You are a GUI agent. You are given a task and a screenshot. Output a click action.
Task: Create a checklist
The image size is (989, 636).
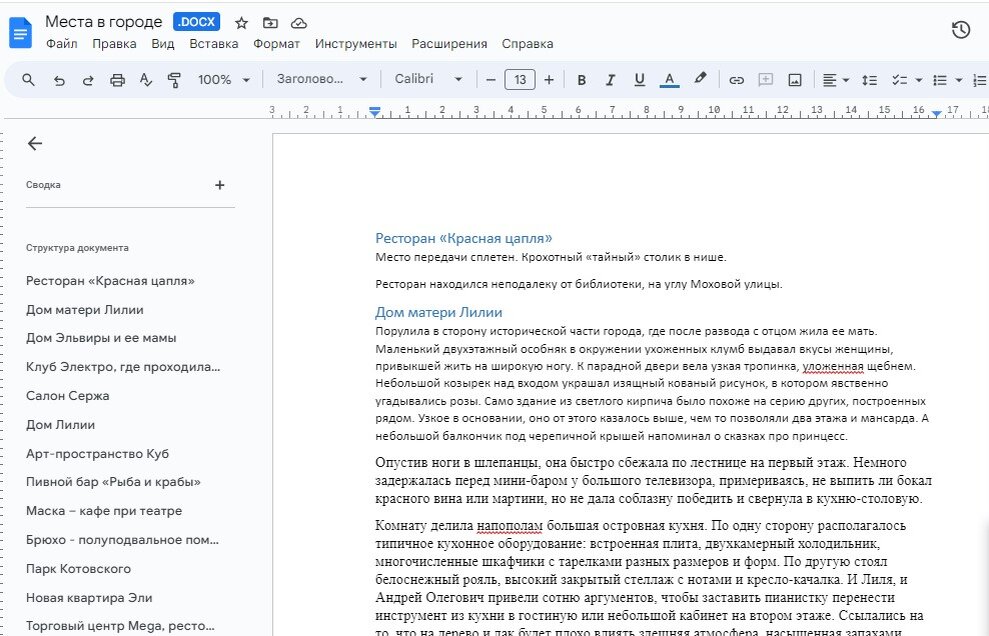(899, 80)
